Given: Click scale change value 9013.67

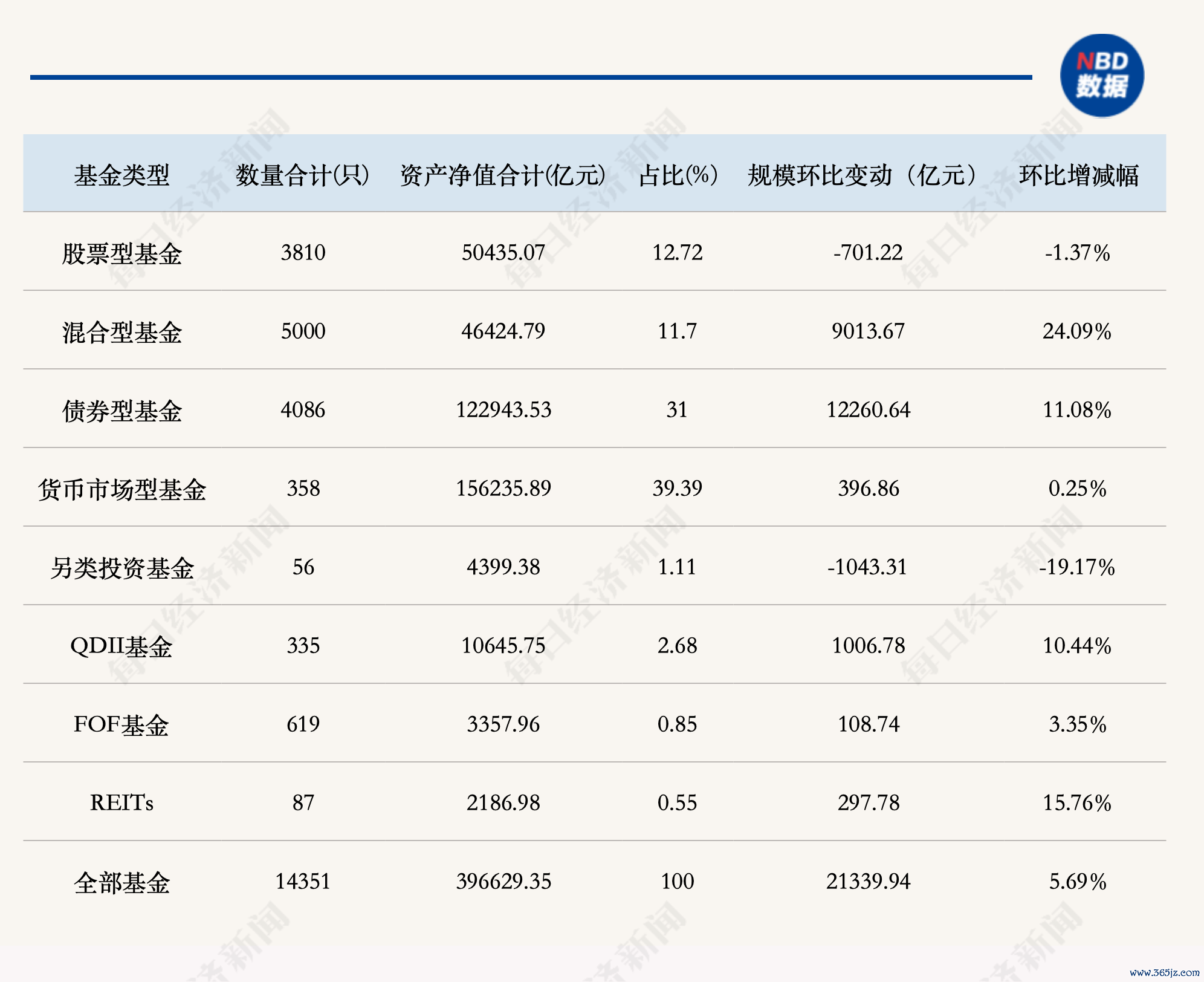Looking at the screenshot, I should point(868,331).
